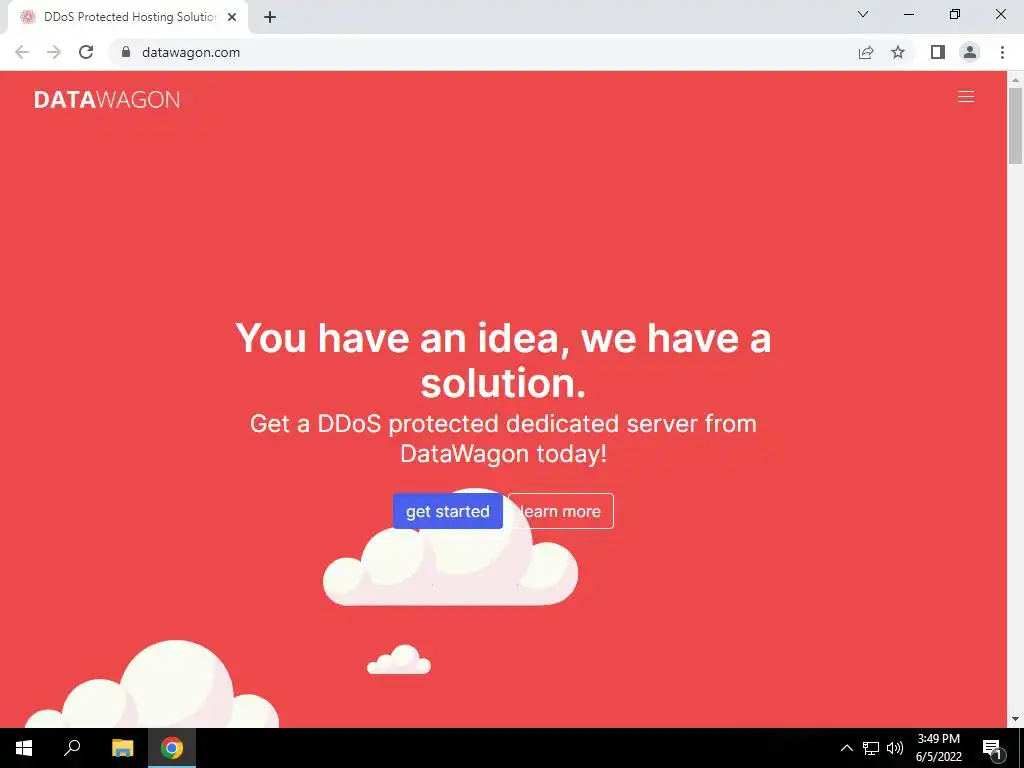Viewport: 1024px width, 768px height.
Task: Open the notification center icon
Action: point(992,748)
